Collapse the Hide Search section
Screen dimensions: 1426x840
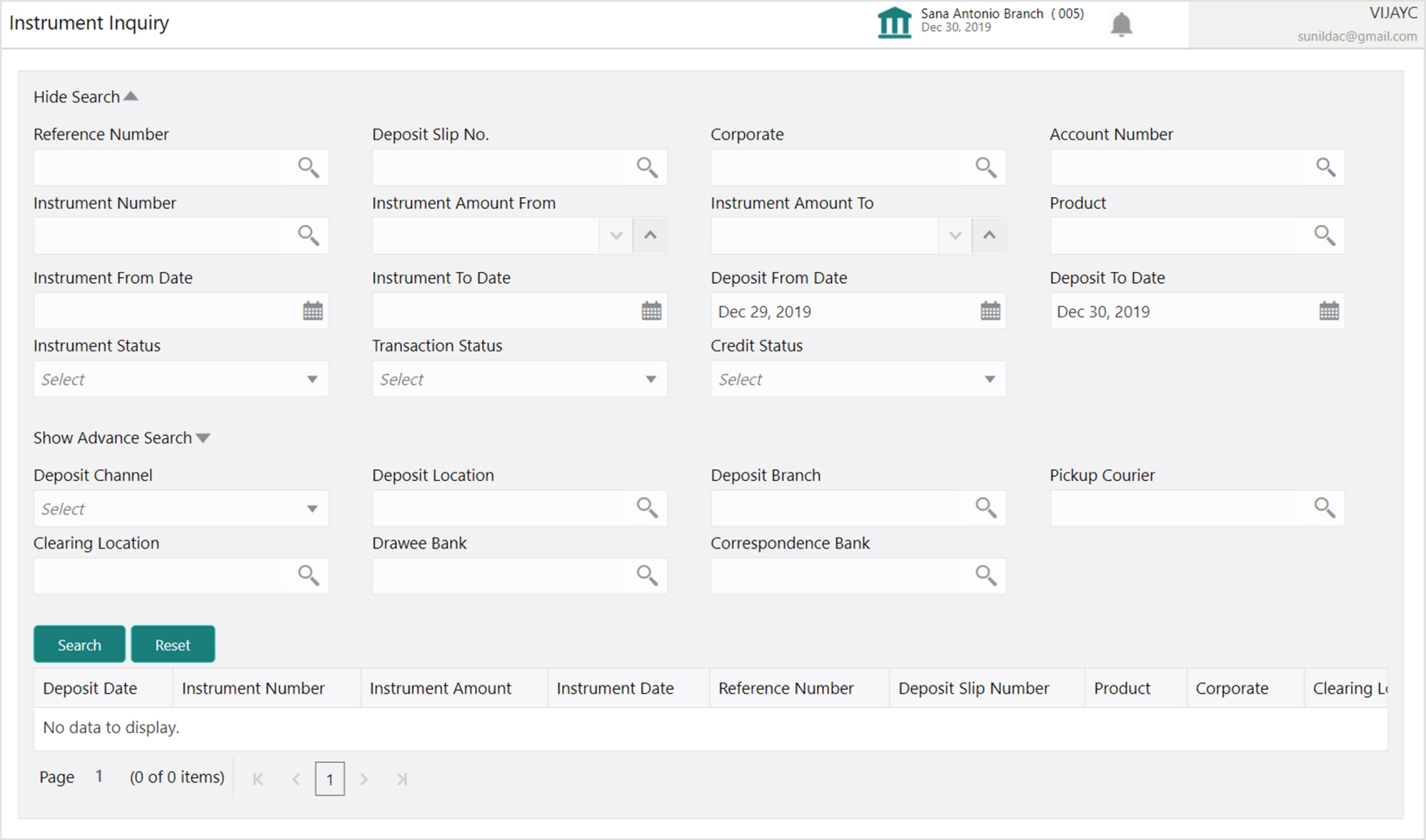[85, 97]
